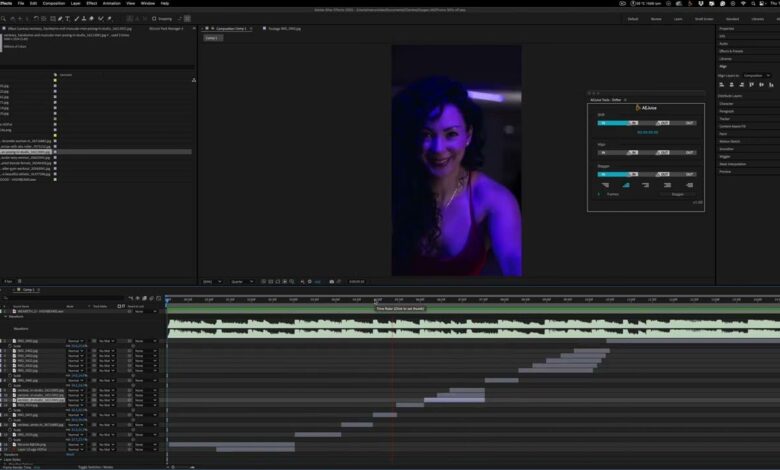The width and height of the screenshot is (780, 470).
Task: Open the viewer resolution Quarter dropdown
Action: pos(242,282)
